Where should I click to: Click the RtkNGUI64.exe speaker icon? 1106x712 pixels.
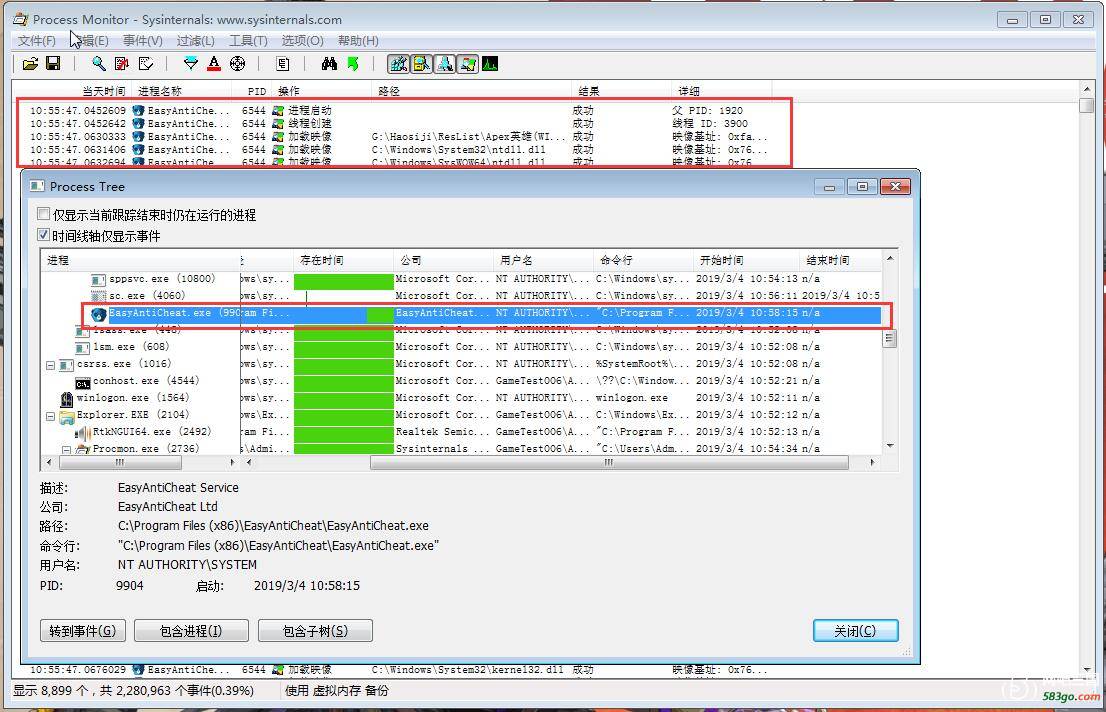pyautogui.click(x=83, y=432)
